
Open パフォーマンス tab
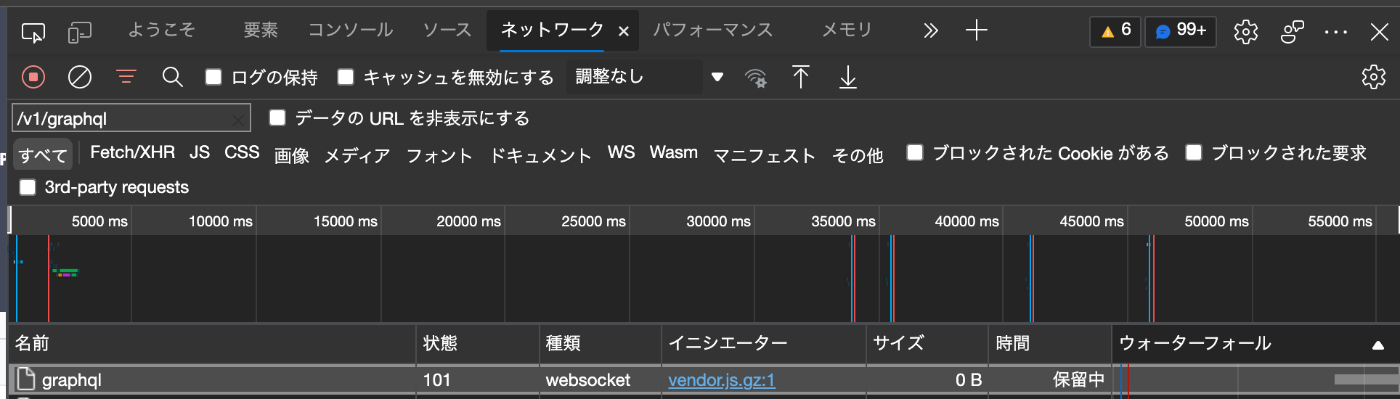tap(713, 30)
